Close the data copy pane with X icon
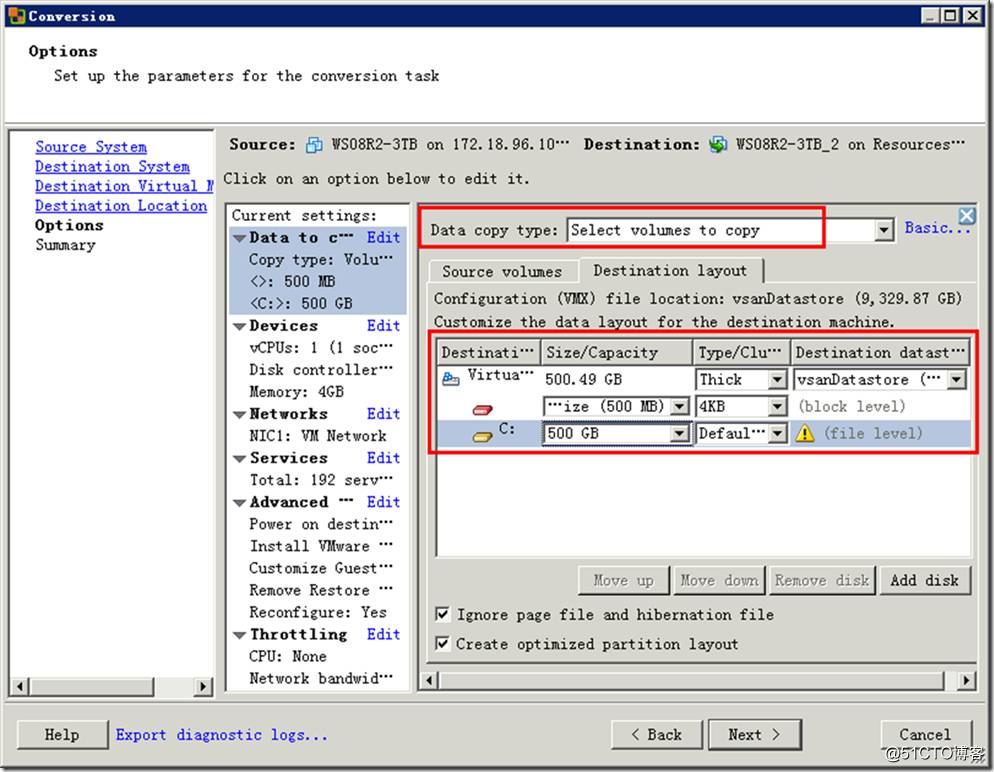The height and width of the screenshot is (772, 994). (x=965, y=215)
